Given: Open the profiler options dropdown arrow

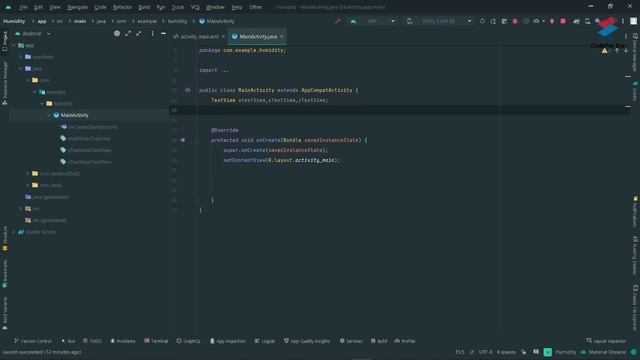Looking at the screenshot, I should click(543, 21).
